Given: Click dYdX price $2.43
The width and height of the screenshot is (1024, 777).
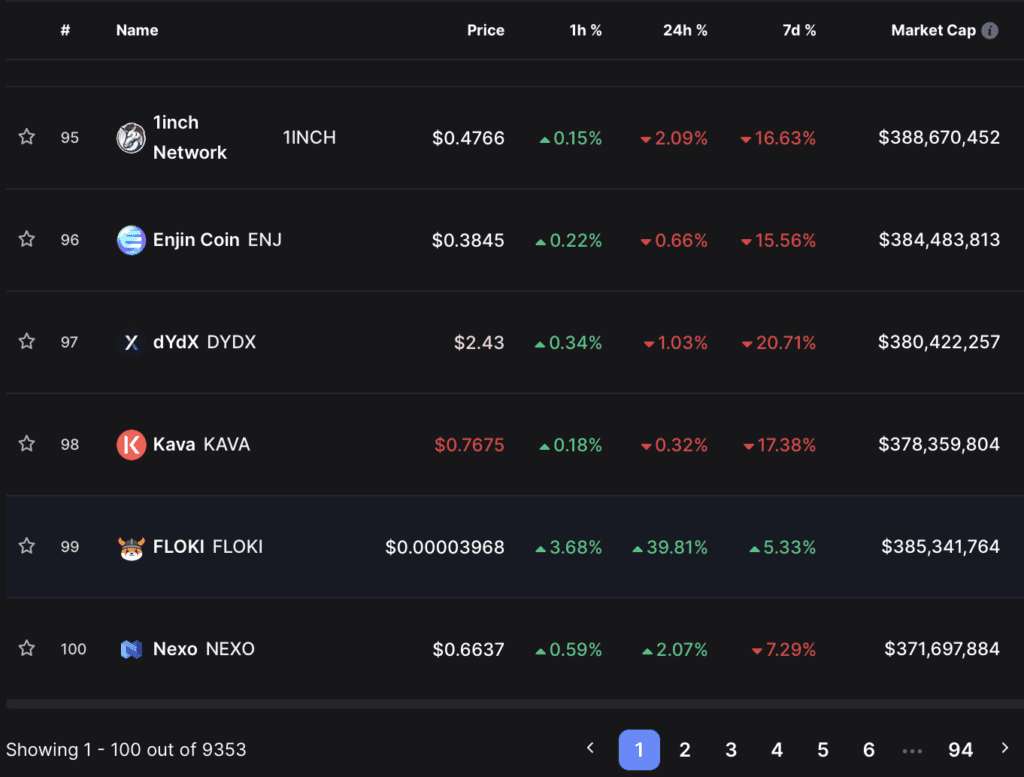Looking at the screenshot, I should click(479, 342).
